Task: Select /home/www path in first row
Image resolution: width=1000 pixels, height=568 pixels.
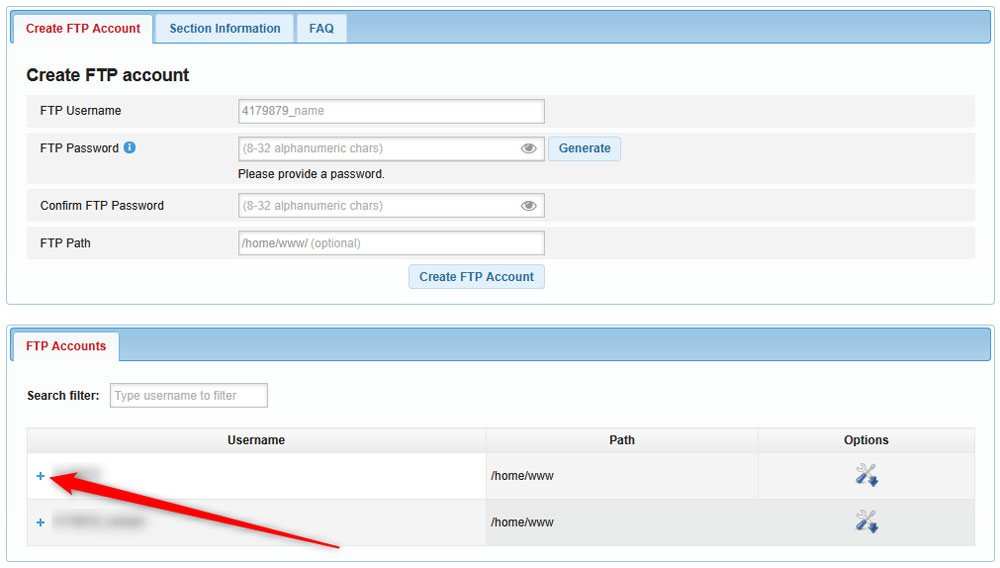Action: [522, 476]
